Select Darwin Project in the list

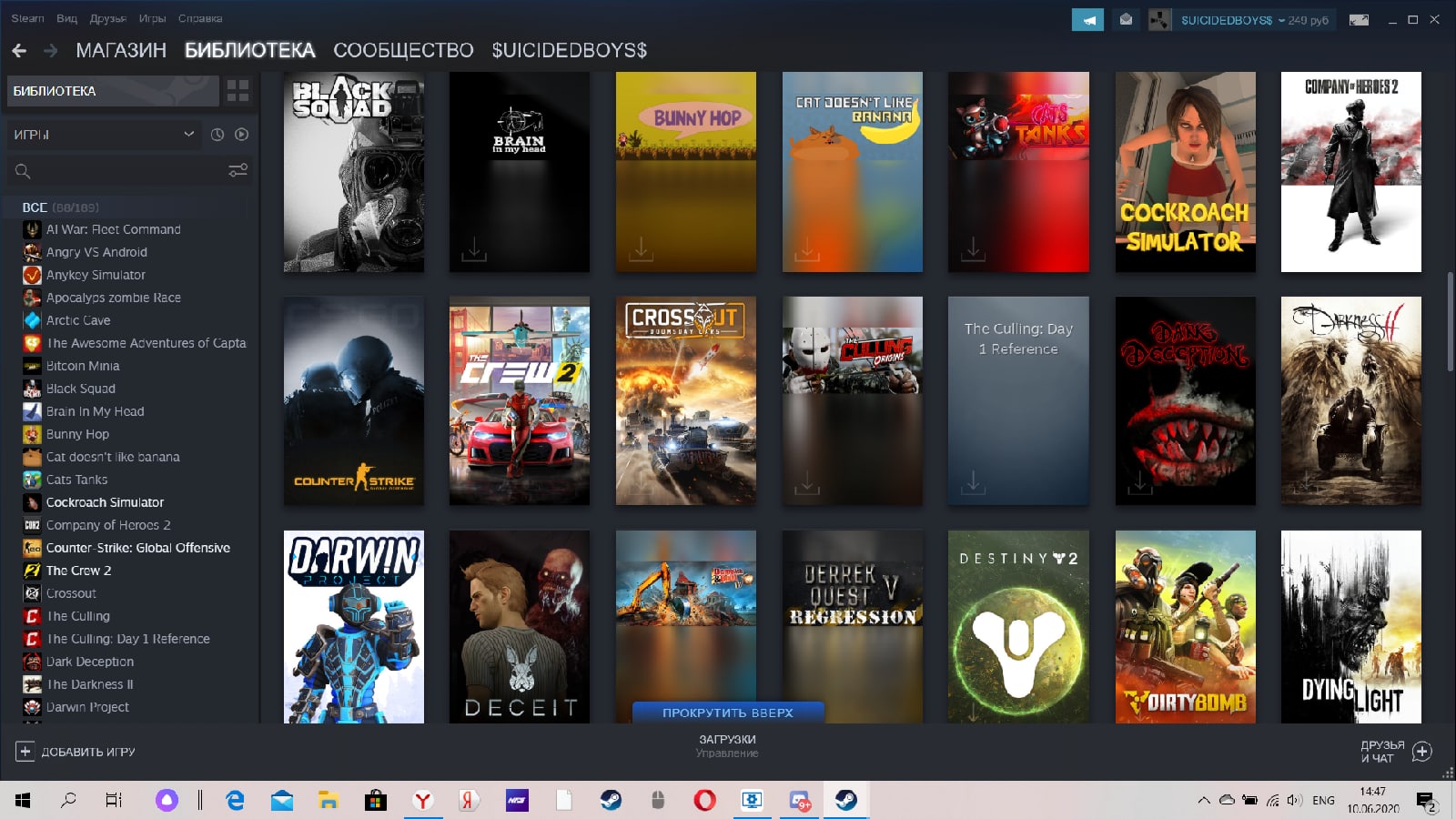click(x=87, y=707)
